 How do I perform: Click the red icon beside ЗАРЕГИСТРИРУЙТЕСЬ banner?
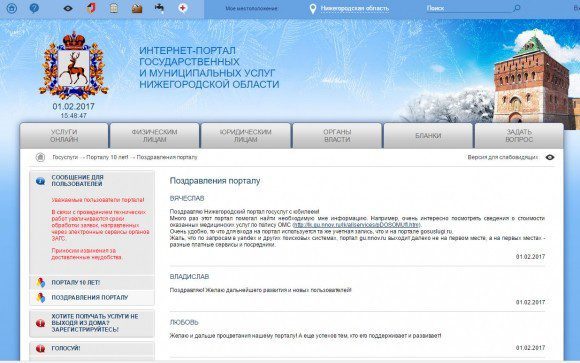coord(40,323)
